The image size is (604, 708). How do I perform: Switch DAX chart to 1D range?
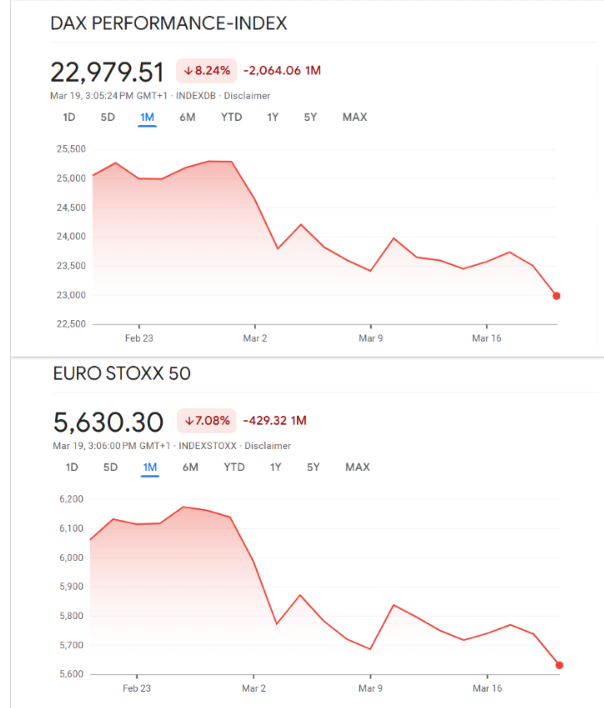(x=69, y=117)
